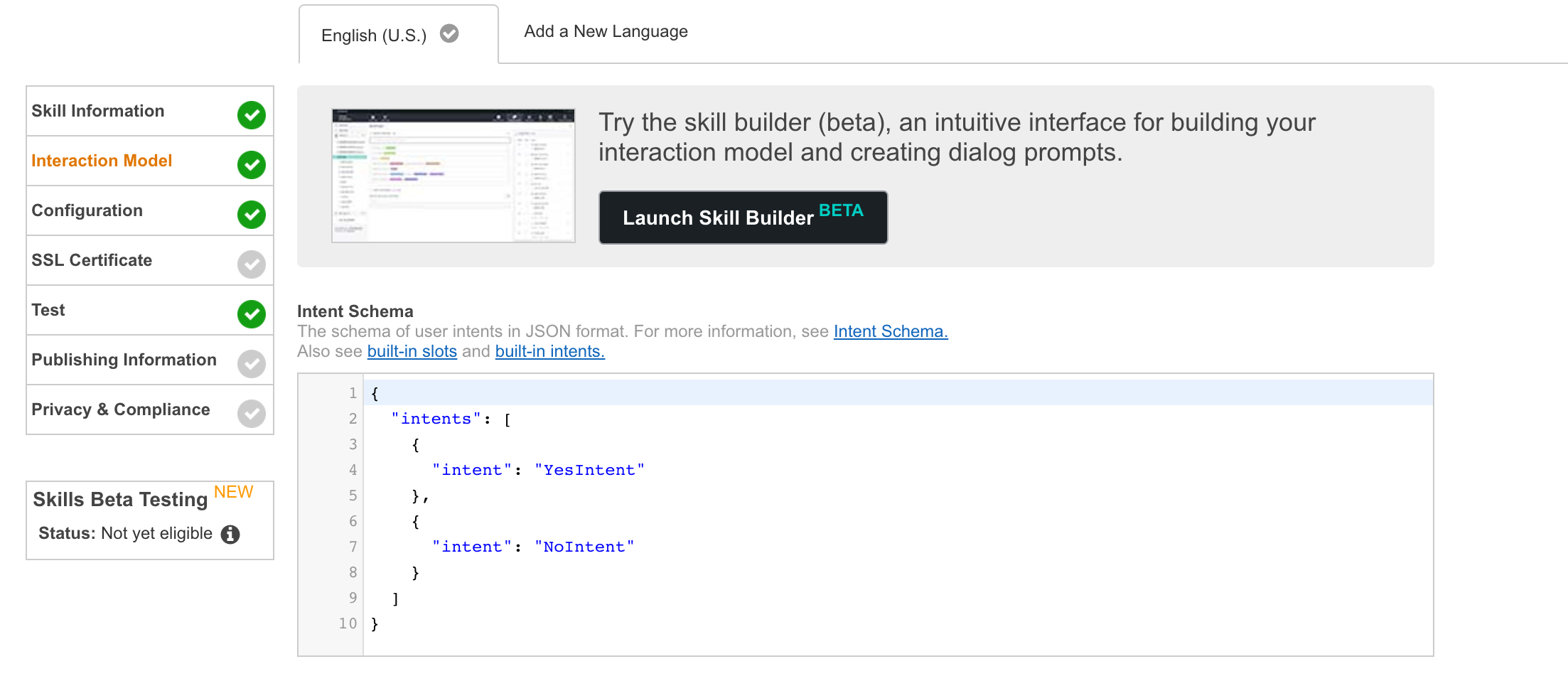The width and height of the screenshot is (1568, 691).
Task: Click the "intent" key on line 4
Action: coord(472,470)
